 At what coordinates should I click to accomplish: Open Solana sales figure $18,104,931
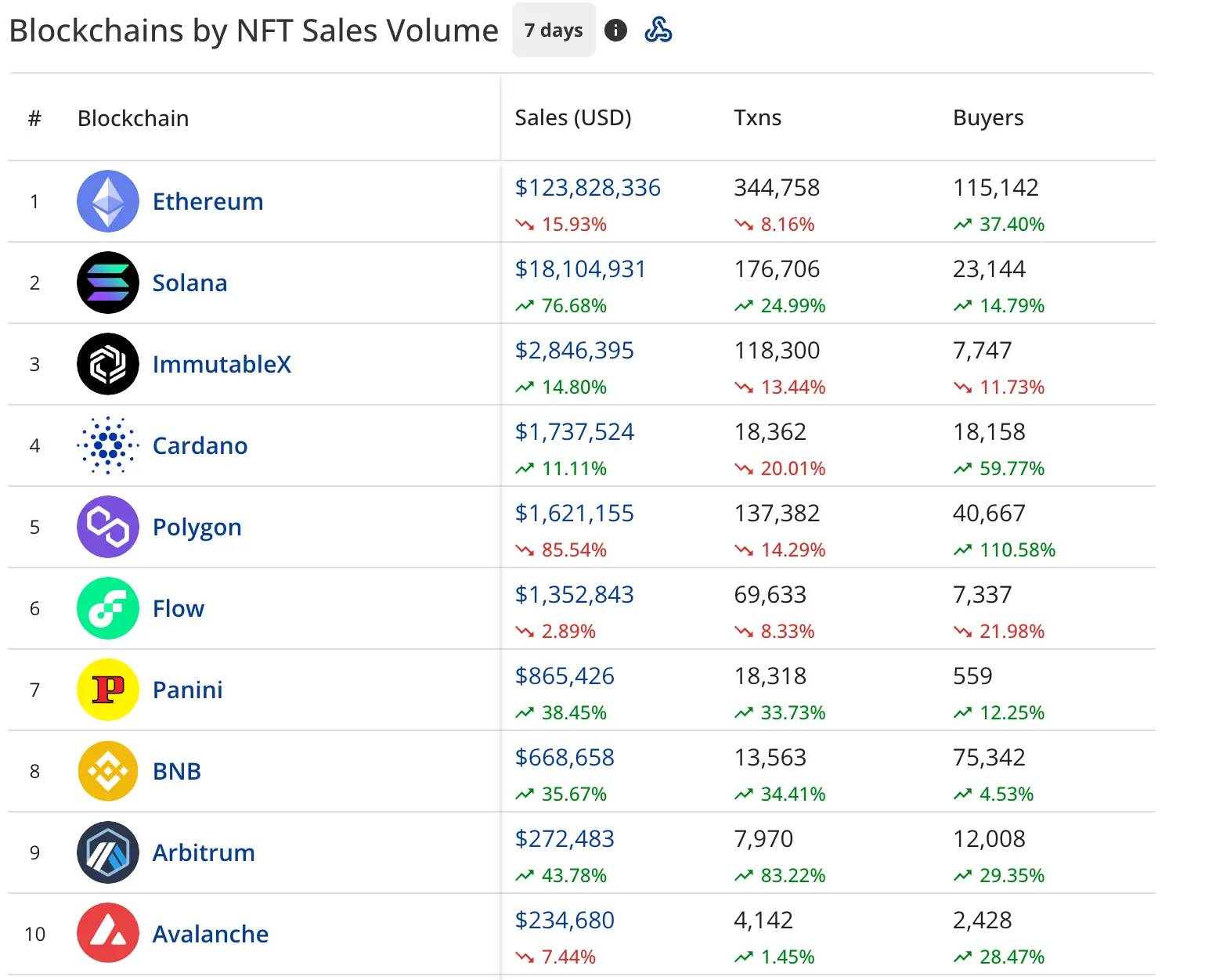[x=580, y=269]
